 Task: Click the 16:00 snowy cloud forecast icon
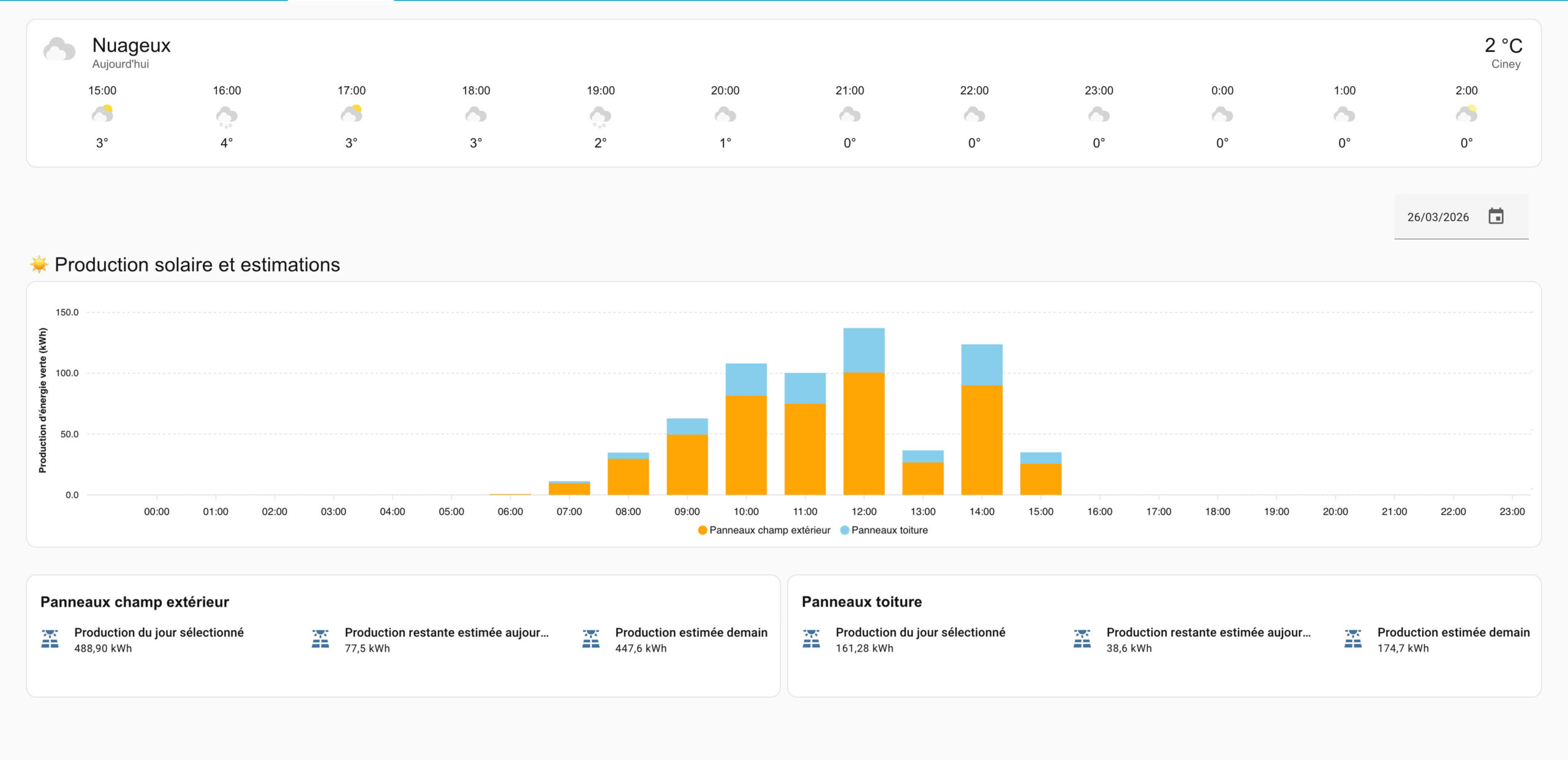click(227, 116)
